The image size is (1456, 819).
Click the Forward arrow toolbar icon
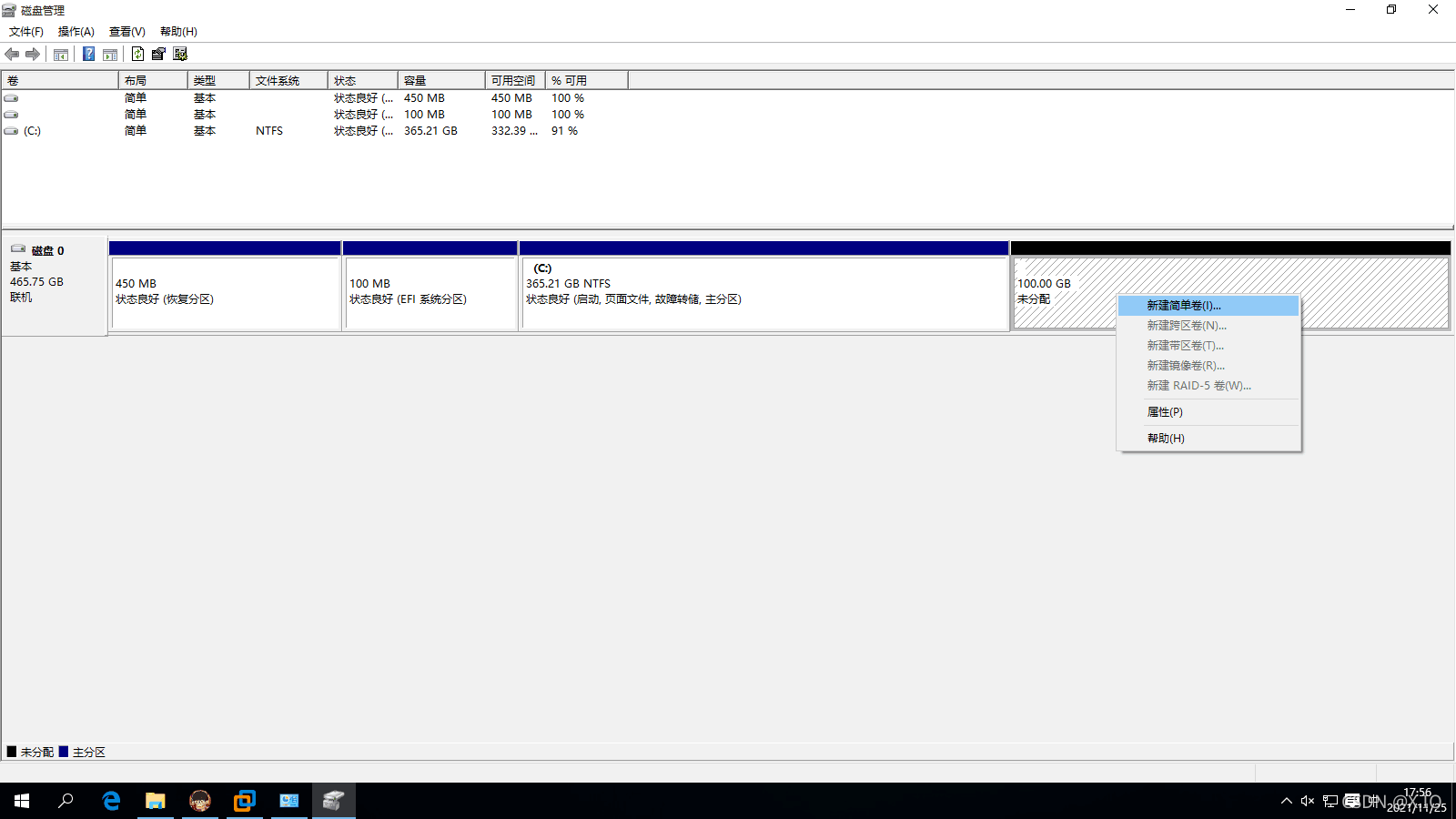33,55
